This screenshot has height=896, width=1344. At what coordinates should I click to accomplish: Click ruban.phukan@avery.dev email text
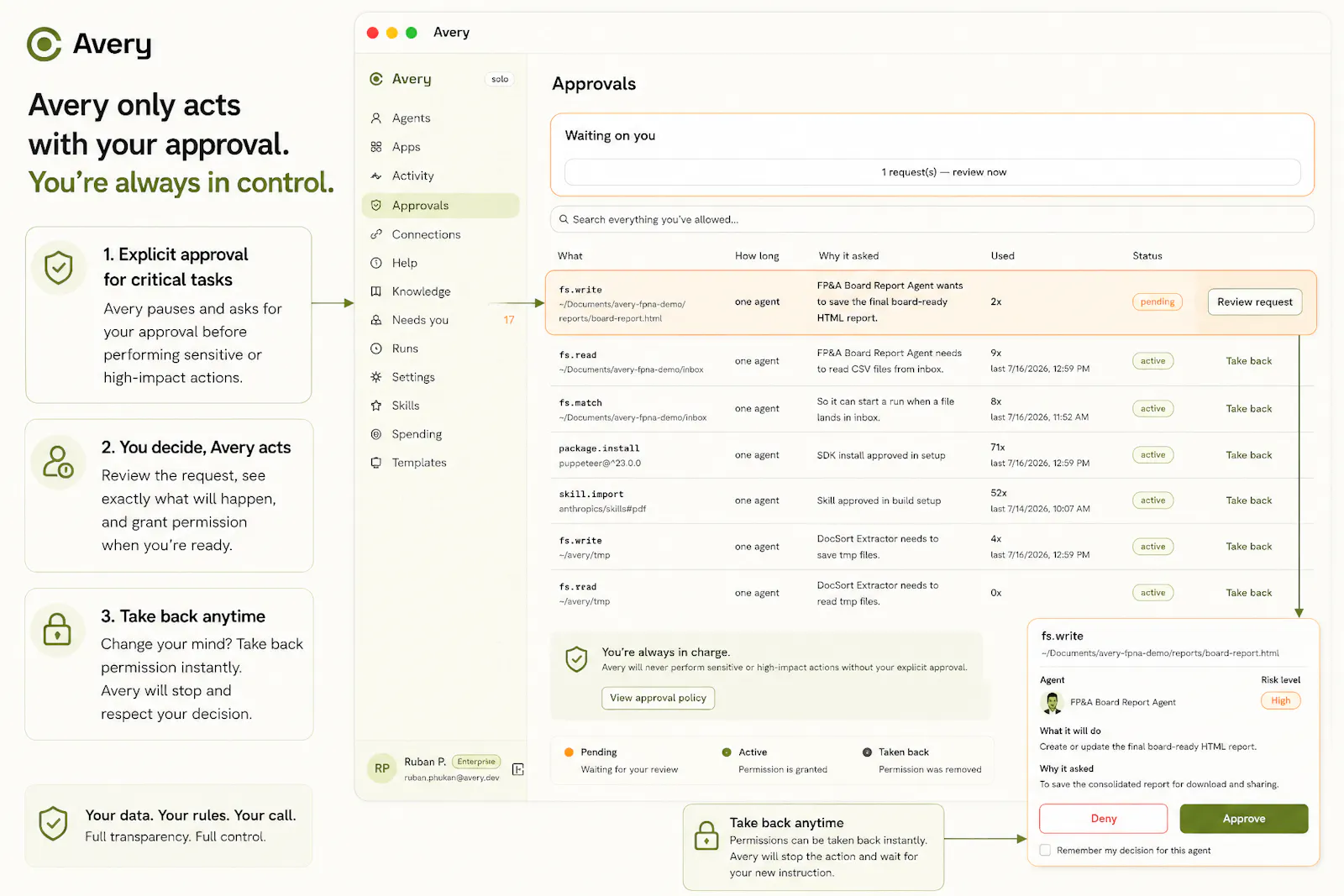[x=452, y=778]
